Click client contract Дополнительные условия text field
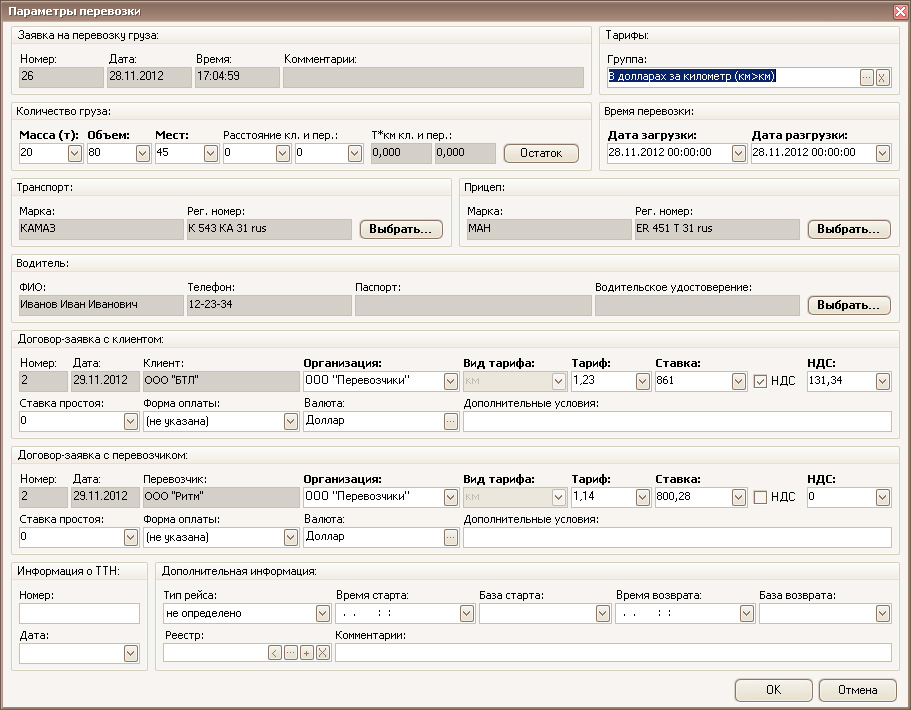 point(677,421)
